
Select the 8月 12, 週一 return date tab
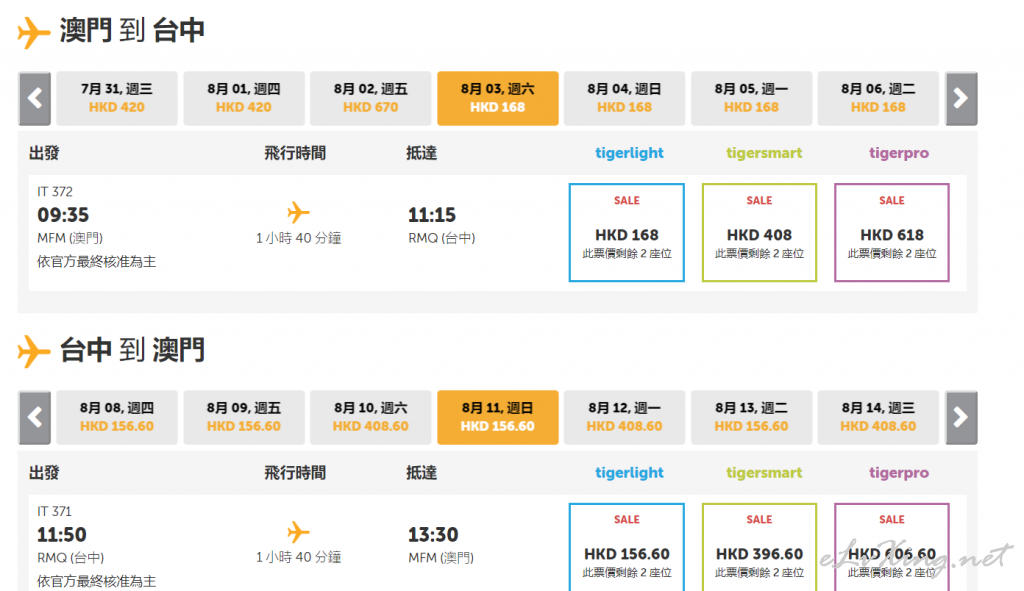point(624,418)
